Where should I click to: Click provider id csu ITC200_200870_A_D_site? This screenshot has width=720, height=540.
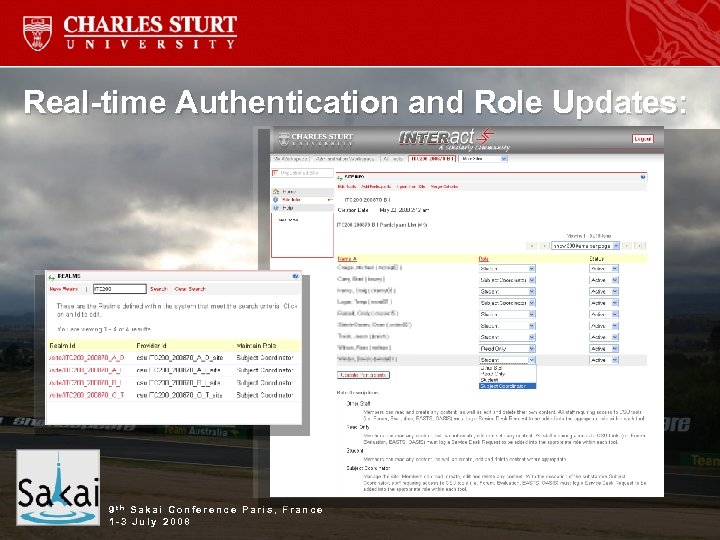180,358
